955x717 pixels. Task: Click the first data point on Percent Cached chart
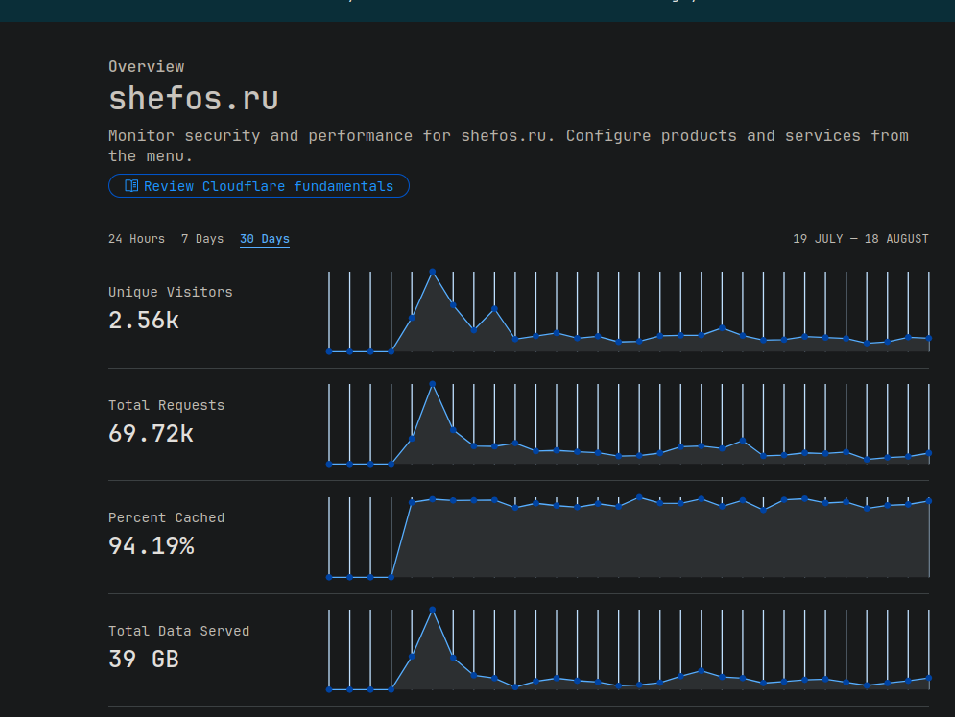[x=329, y=577]
